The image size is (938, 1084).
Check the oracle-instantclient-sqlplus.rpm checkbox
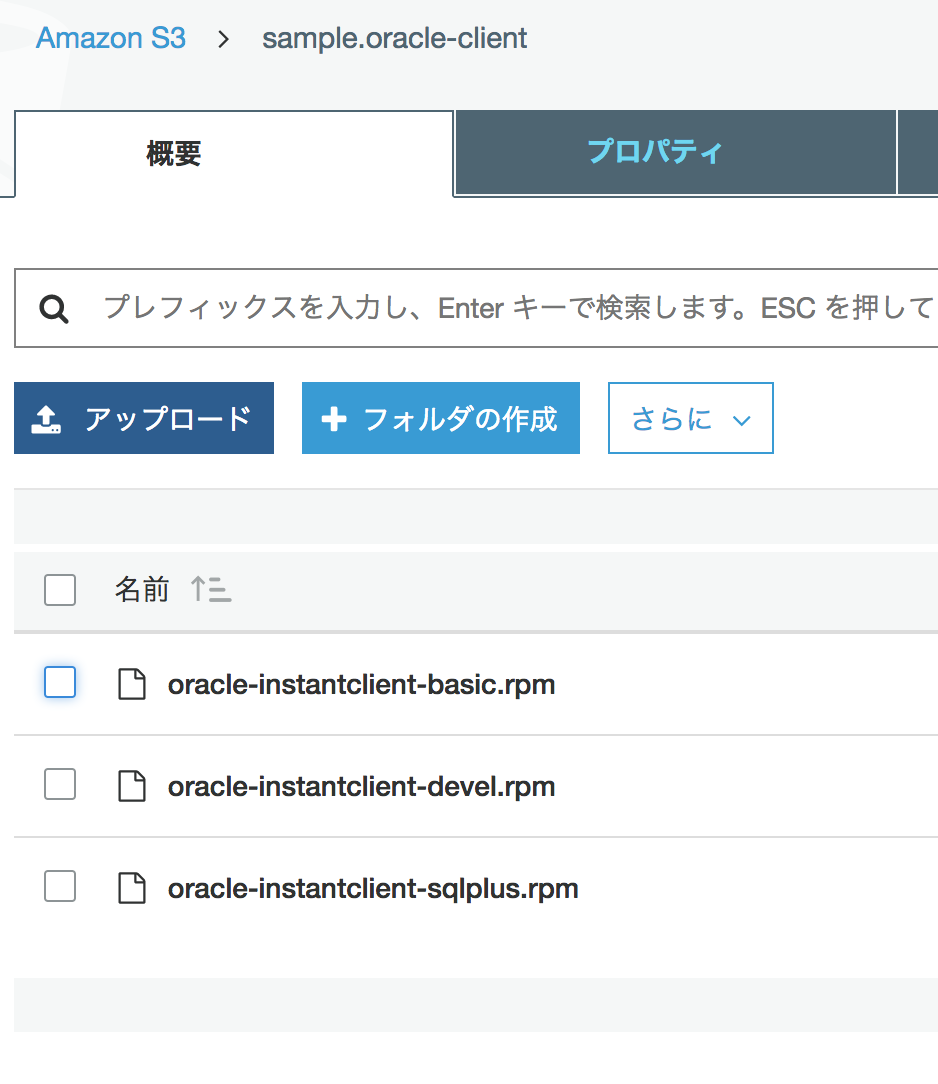tap(60, 886)
